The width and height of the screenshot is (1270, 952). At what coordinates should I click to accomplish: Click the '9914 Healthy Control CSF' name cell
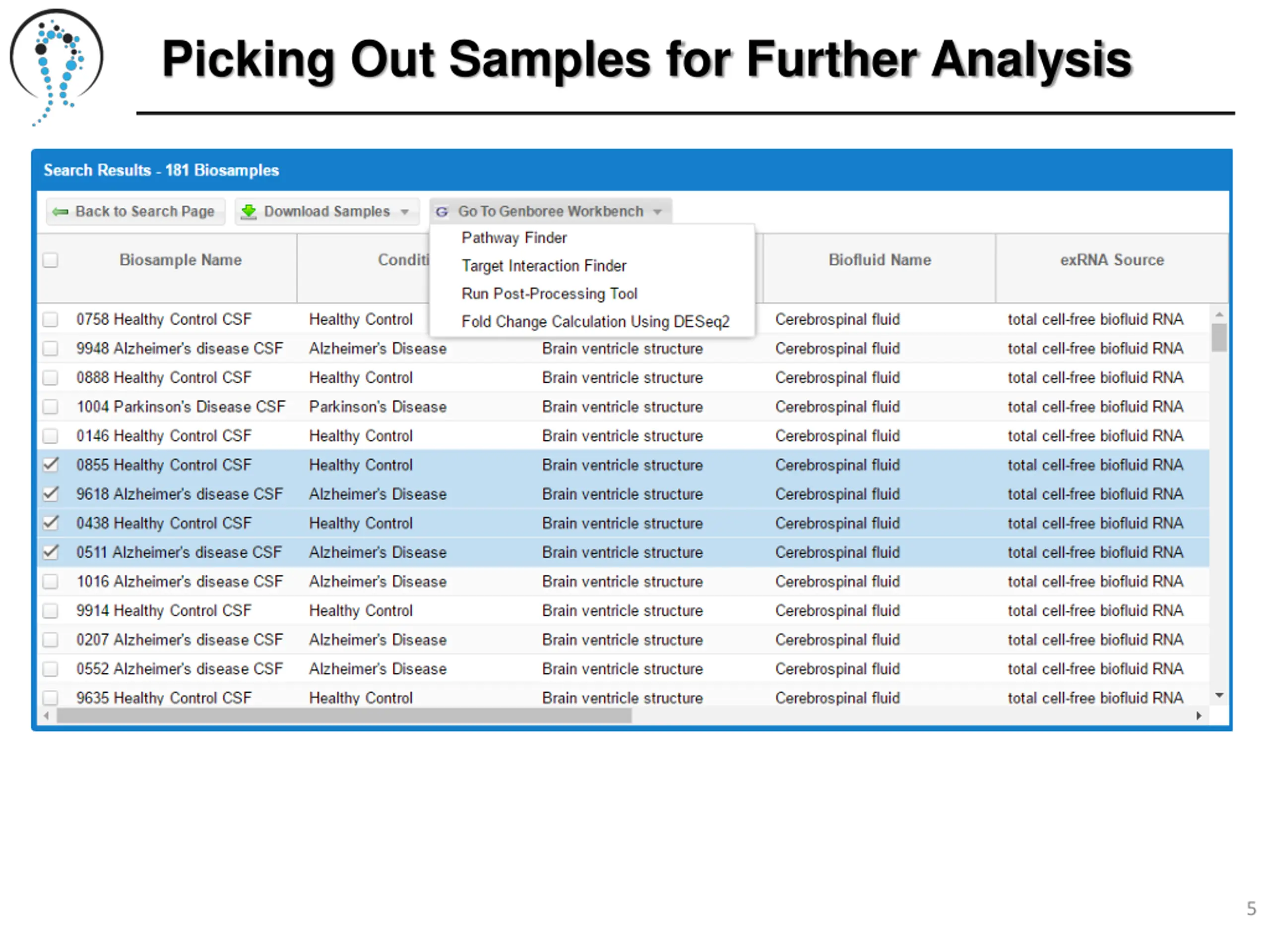click(x=164, y=610)
